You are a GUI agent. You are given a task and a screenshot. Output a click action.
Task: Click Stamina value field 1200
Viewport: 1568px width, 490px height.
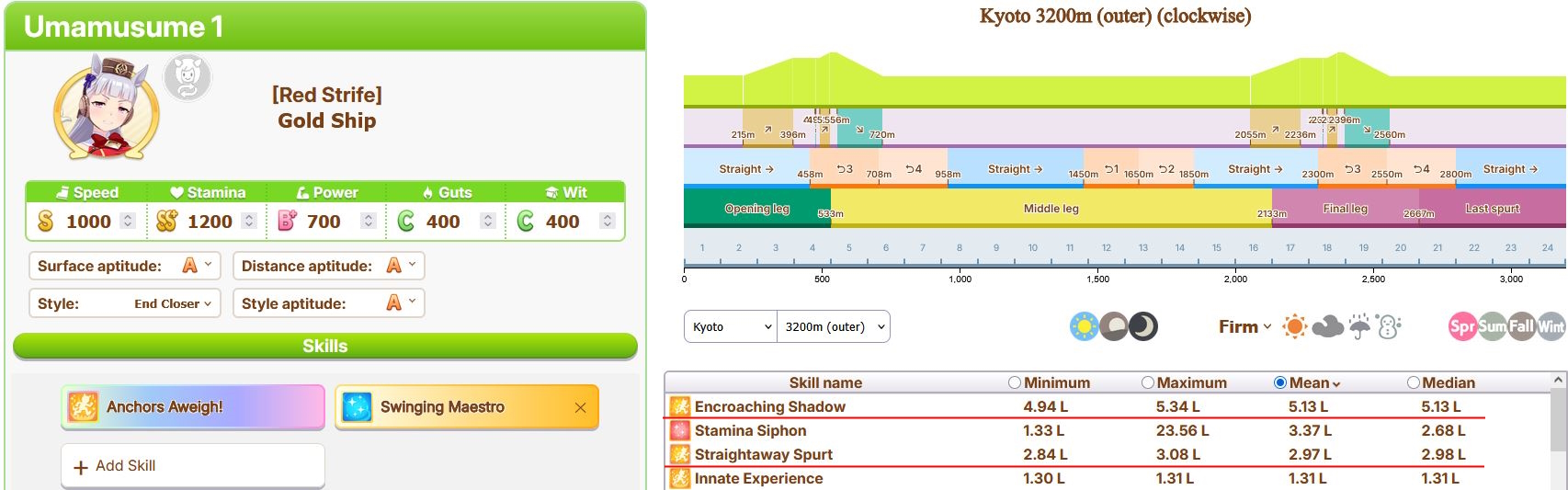tap(210, 222)
